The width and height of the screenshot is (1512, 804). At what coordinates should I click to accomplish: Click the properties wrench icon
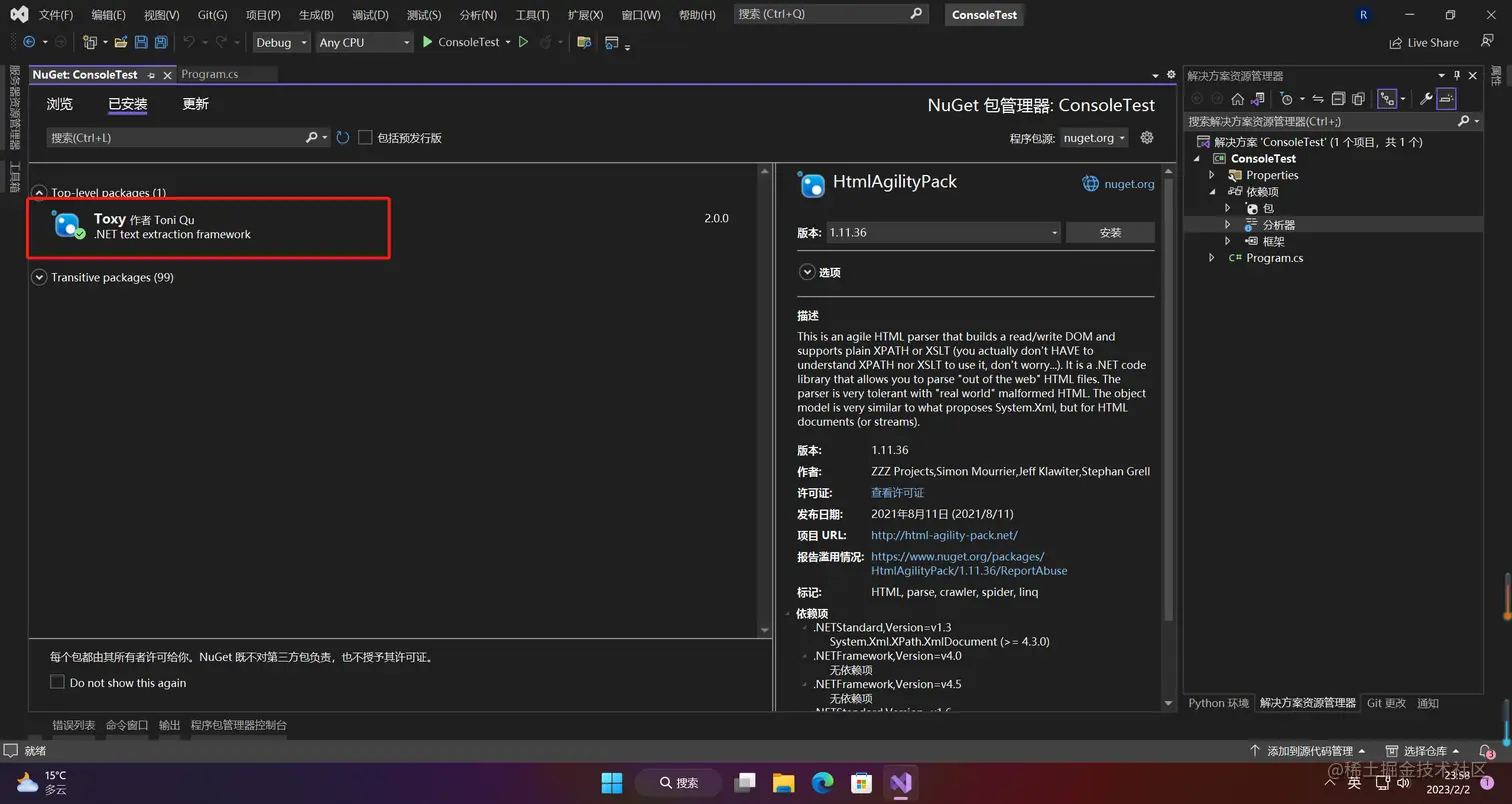[x=1426, y=98]
